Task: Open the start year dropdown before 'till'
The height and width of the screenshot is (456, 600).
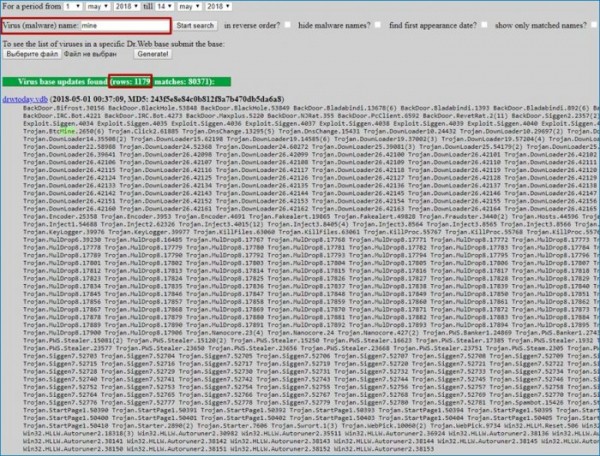Action: [127, 7]
